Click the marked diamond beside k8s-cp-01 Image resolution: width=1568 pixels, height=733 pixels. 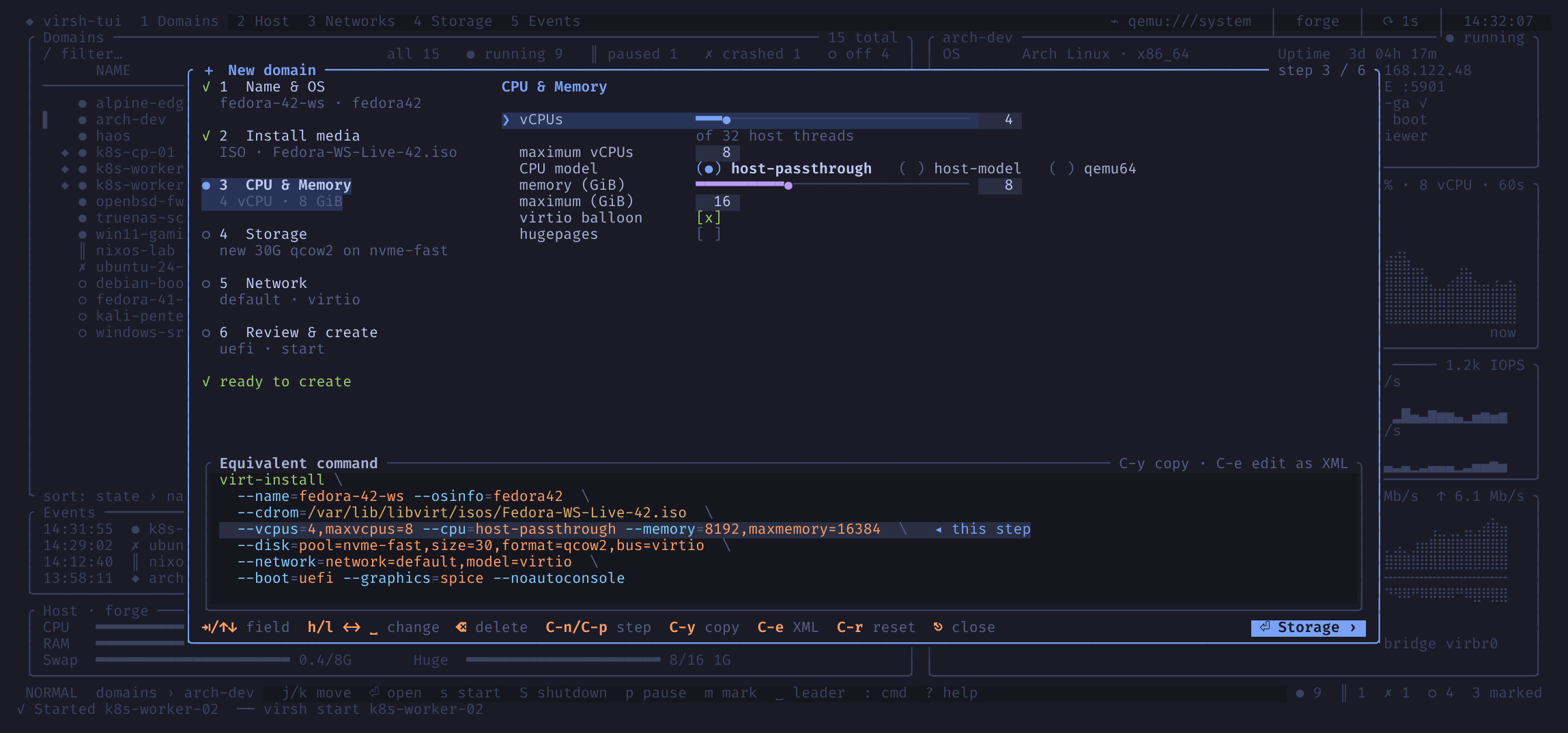pos(65,152)
